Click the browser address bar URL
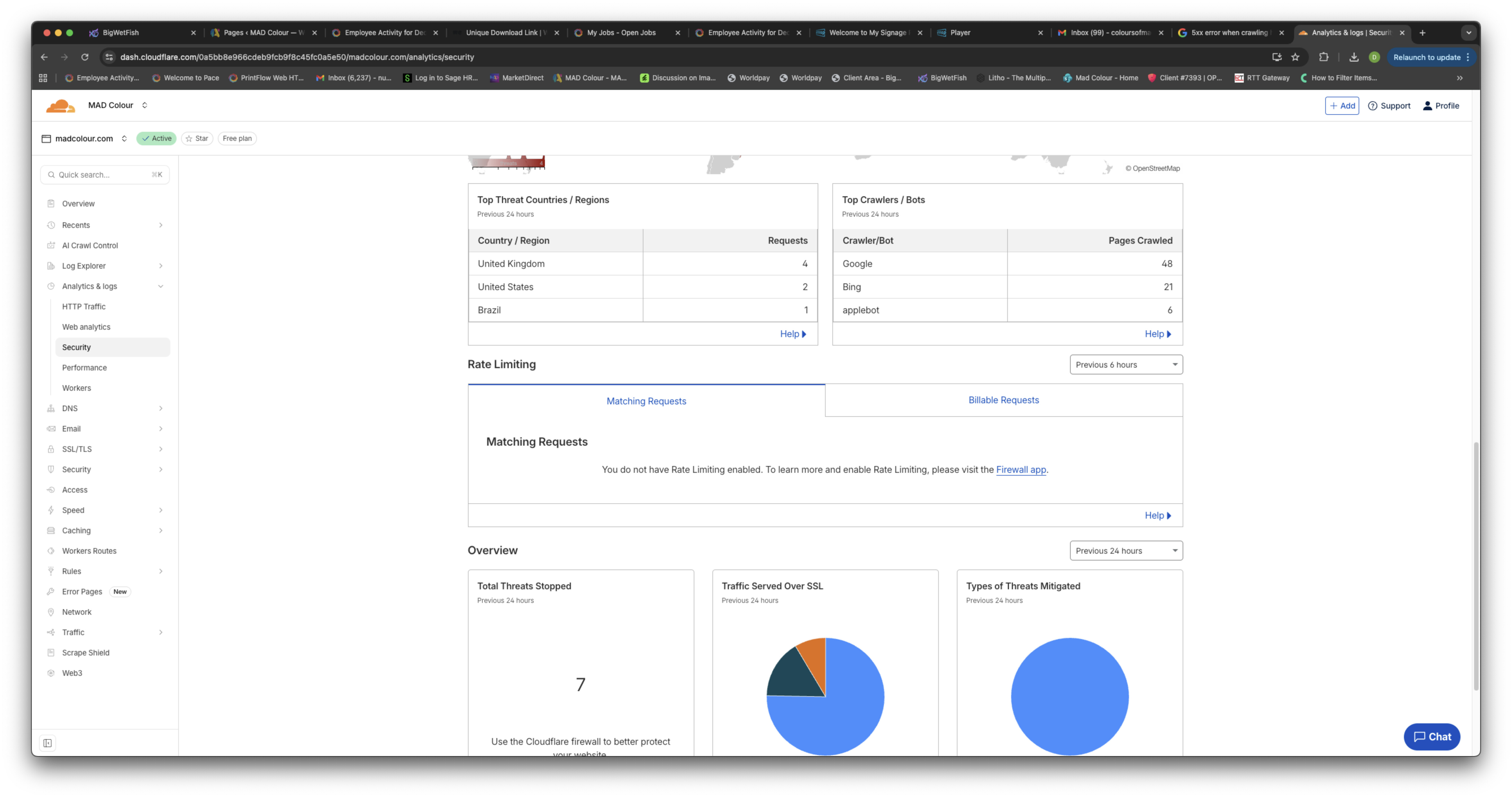 [297, 57]
